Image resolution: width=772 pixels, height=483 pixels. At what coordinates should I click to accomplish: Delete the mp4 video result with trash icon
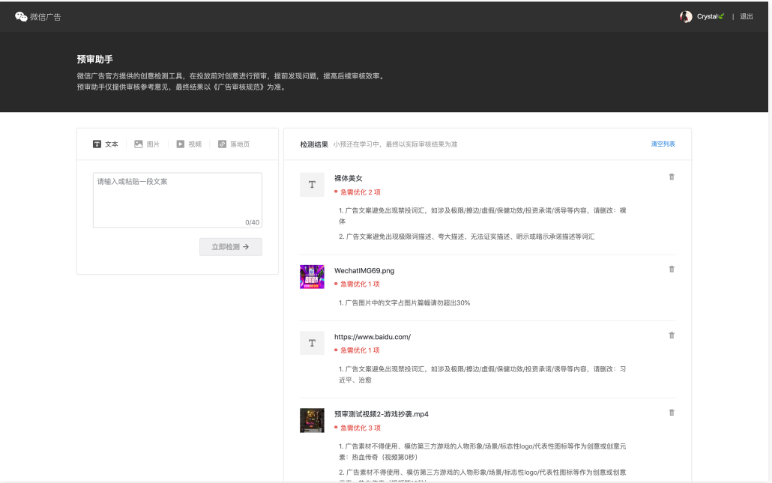coord(672,413)
